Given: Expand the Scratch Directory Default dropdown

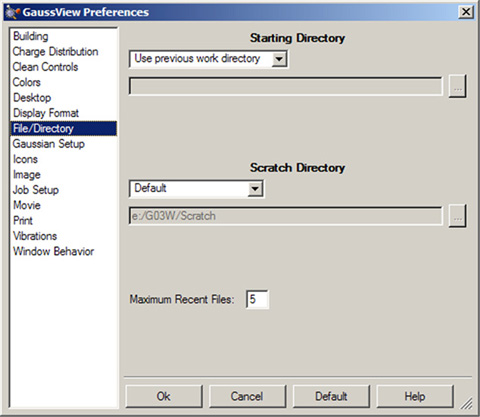Looking at the screenshot, I should [x=197, y=189].
